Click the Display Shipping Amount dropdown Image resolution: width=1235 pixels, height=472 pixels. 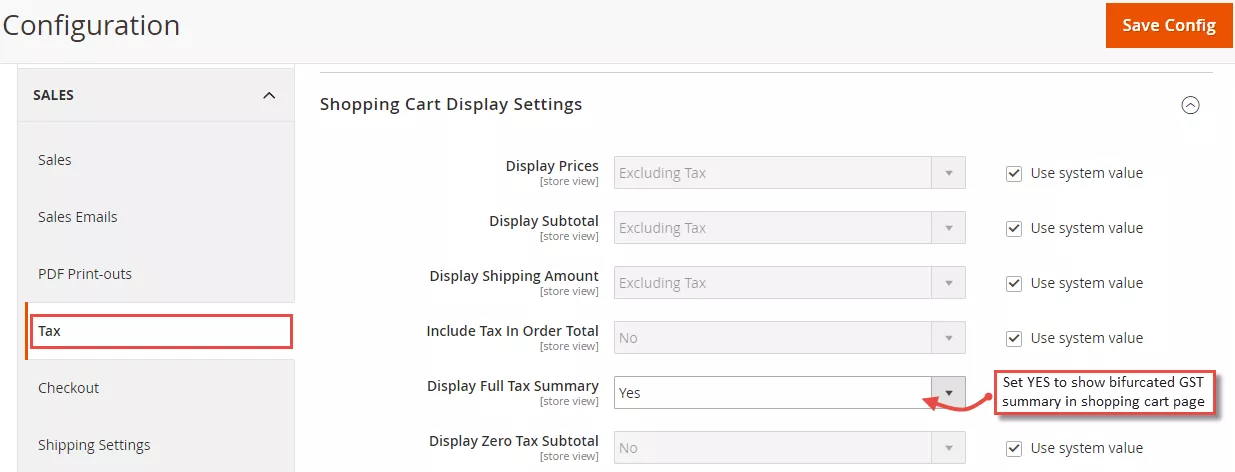tap(789, 283)
